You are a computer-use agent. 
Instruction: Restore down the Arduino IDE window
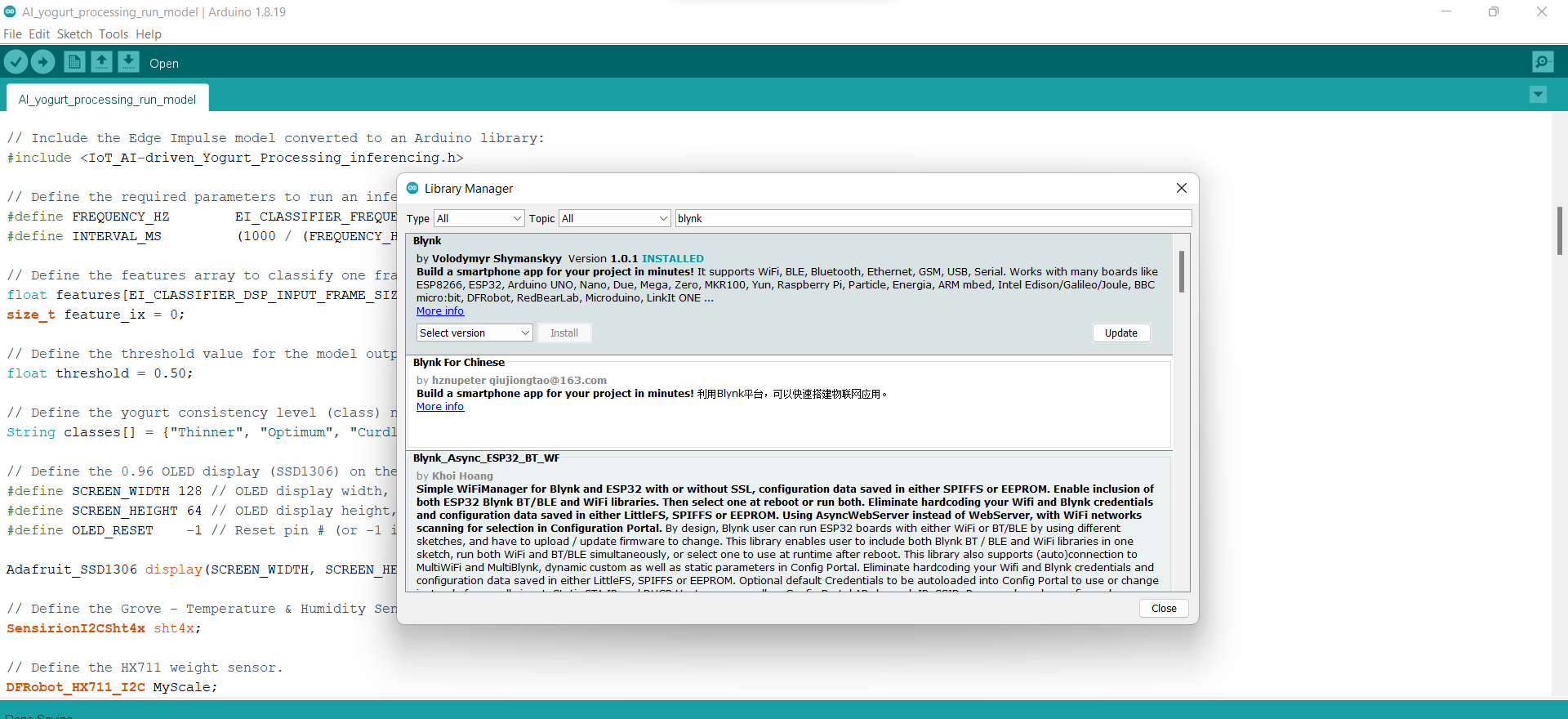click(1494, 11)
